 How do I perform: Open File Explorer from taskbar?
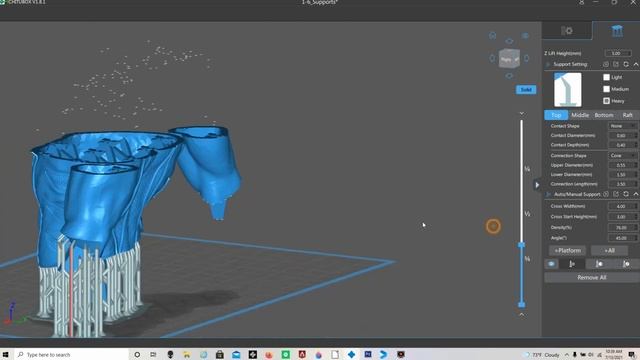[187, 355]
